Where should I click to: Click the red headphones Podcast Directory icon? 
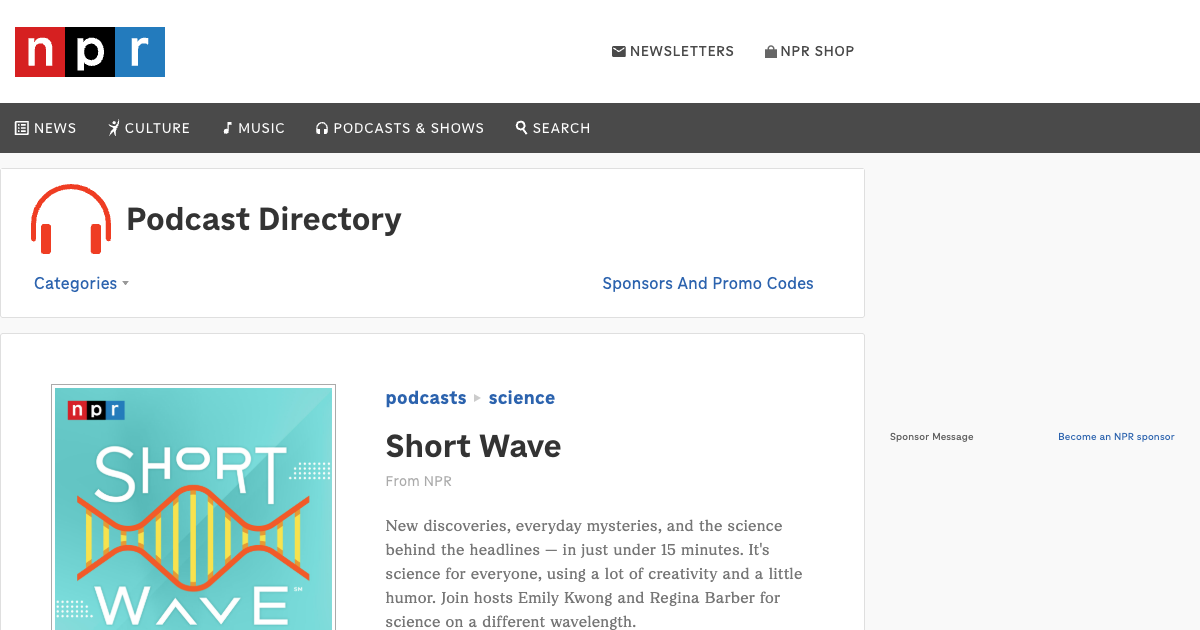pyautogui.click(x=69, y=218)
